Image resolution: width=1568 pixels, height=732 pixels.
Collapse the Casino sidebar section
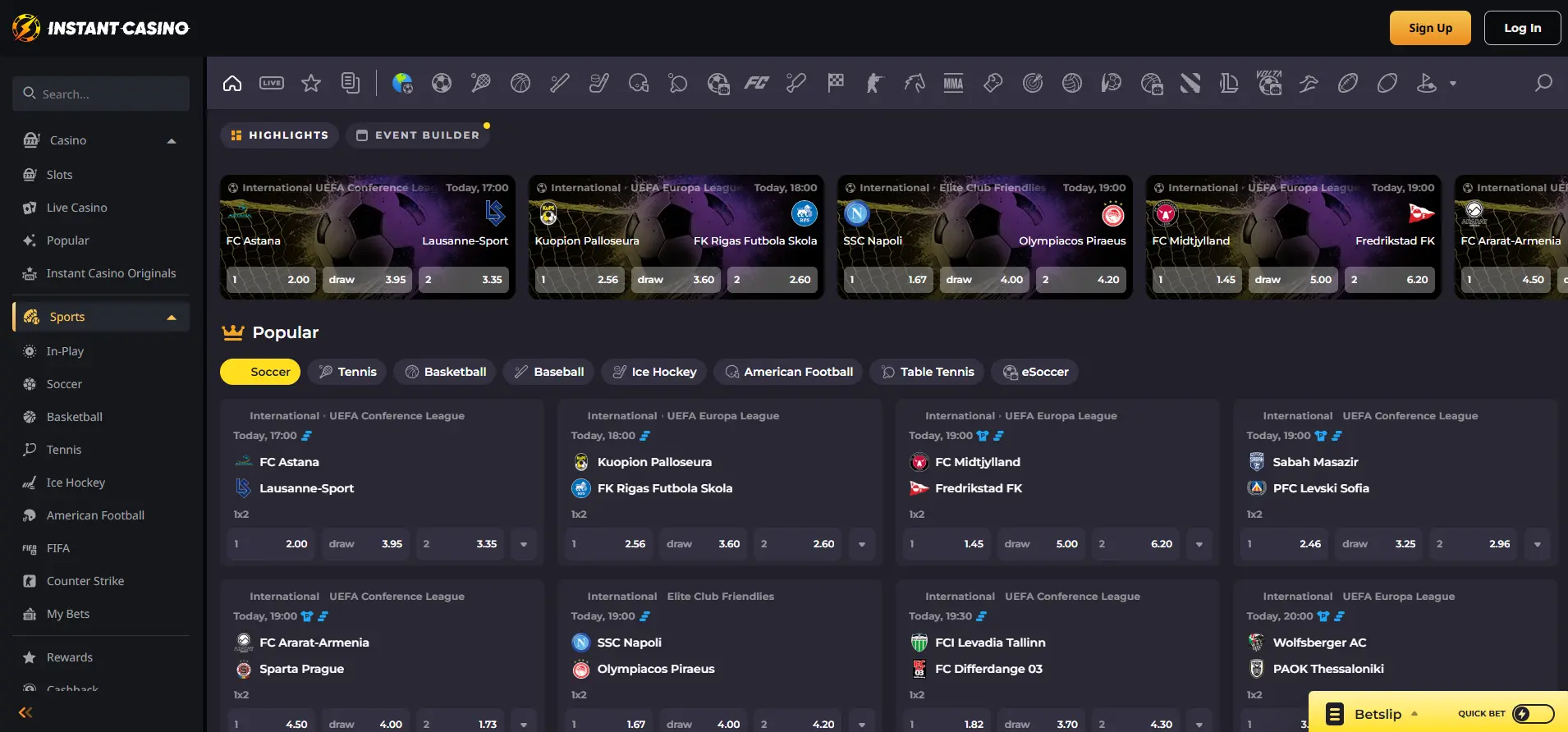coord(172,140)
